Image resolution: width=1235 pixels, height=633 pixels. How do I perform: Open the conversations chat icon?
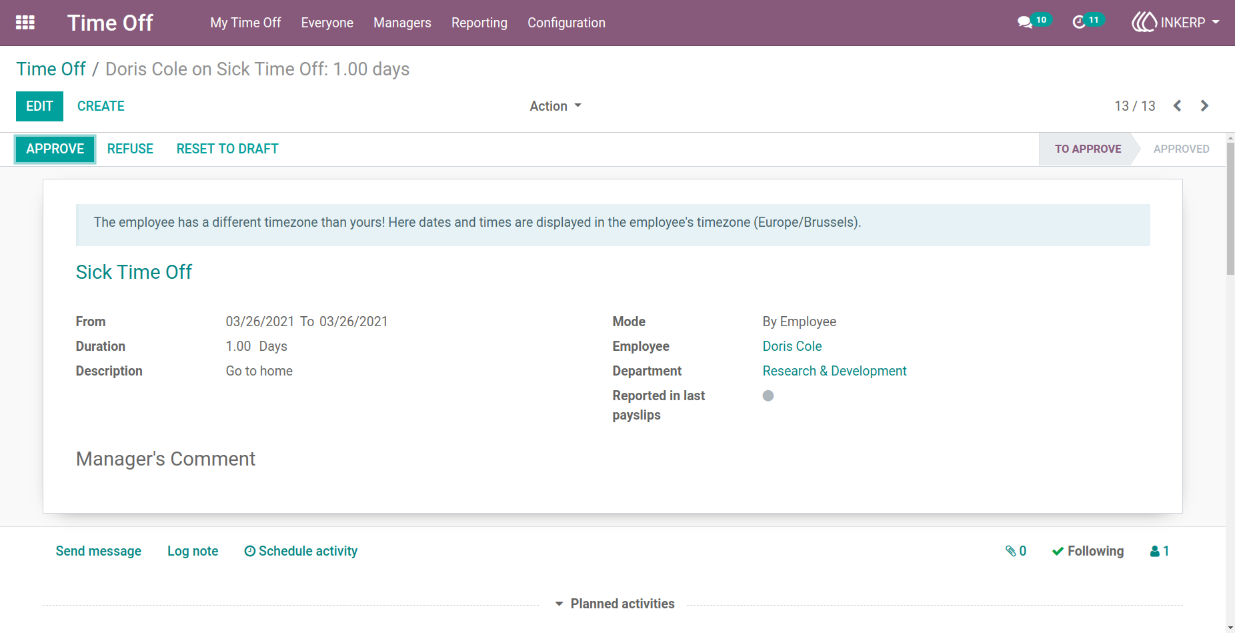click(1025, 22)
